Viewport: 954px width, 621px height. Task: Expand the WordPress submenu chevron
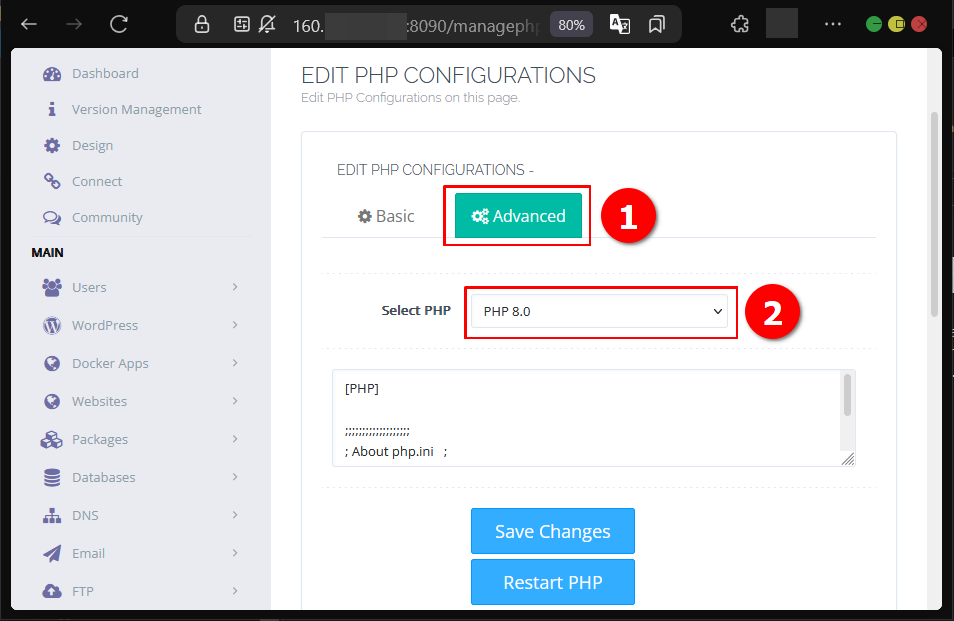click(x=235, y=325)
